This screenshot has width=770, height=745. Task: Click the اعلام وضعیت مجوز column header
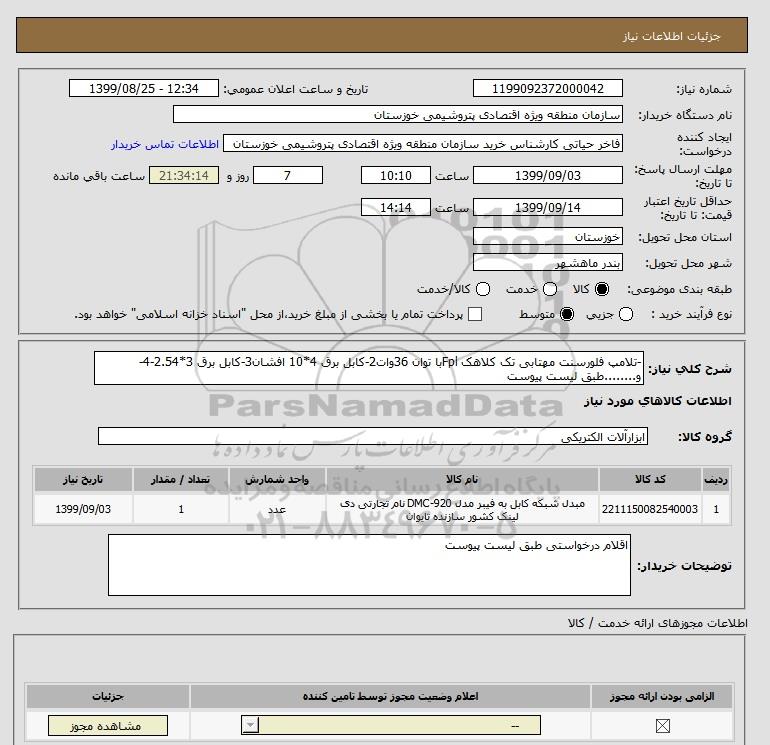(390, 696)
